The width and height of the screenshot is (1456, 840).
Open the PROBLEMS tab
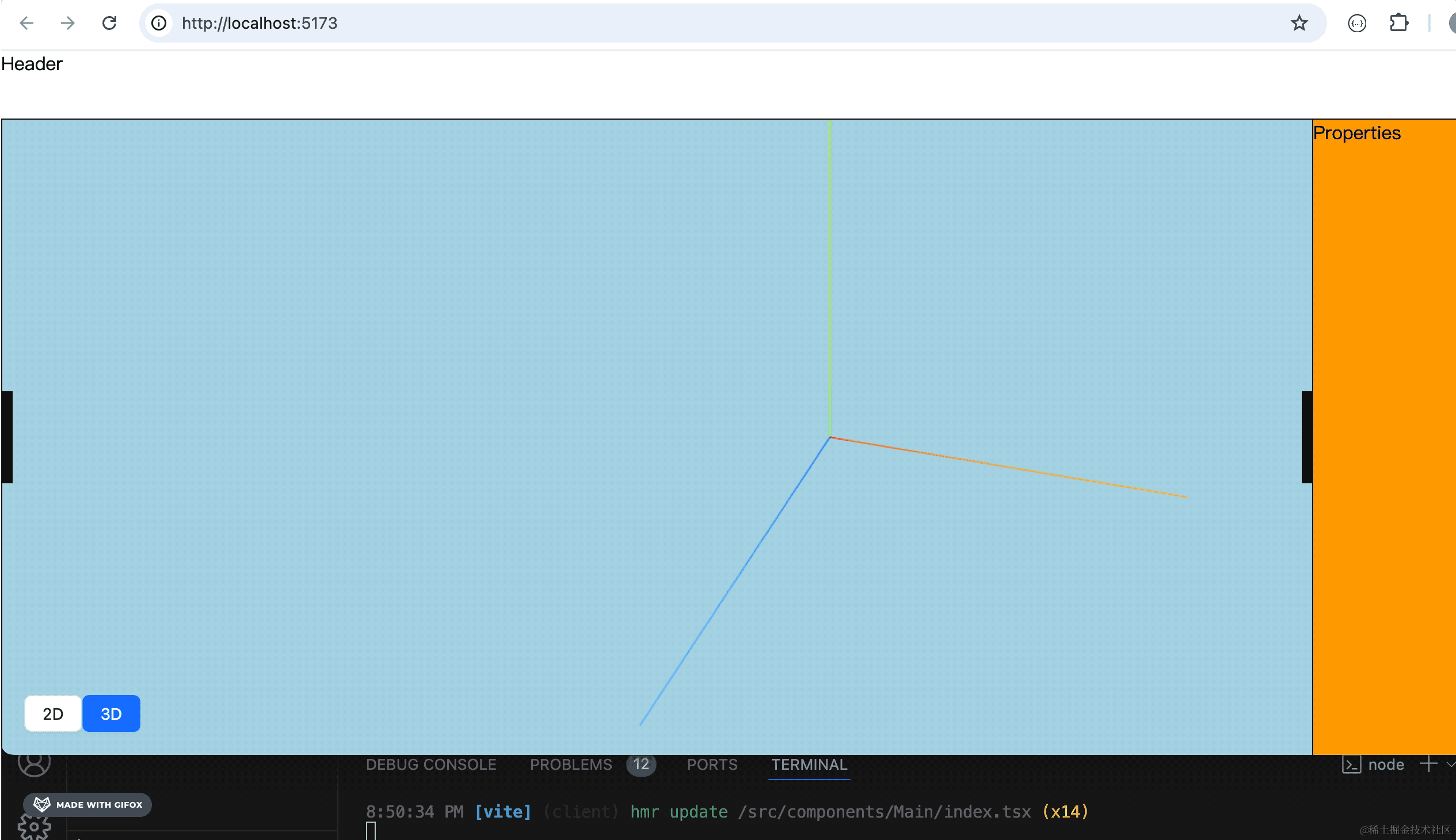(571, 765)
